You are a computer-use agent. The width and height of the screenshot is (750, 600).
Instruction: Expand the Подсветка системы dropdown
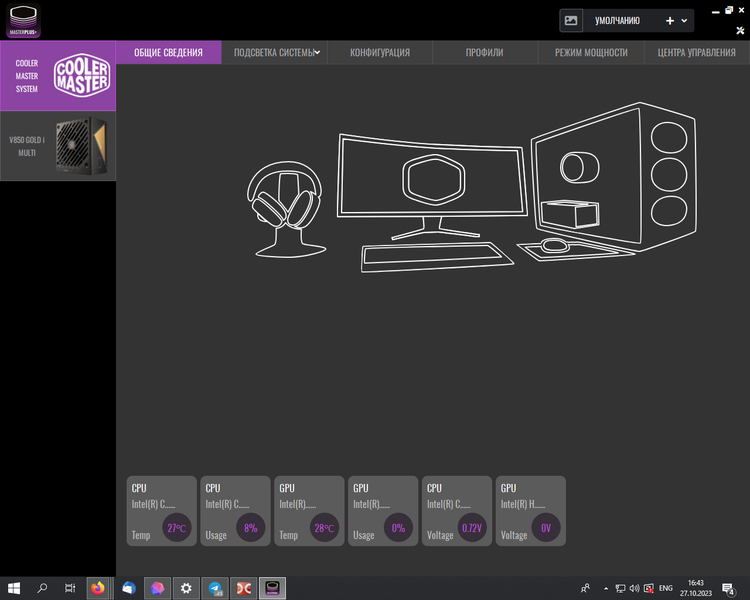pos(276,52)
